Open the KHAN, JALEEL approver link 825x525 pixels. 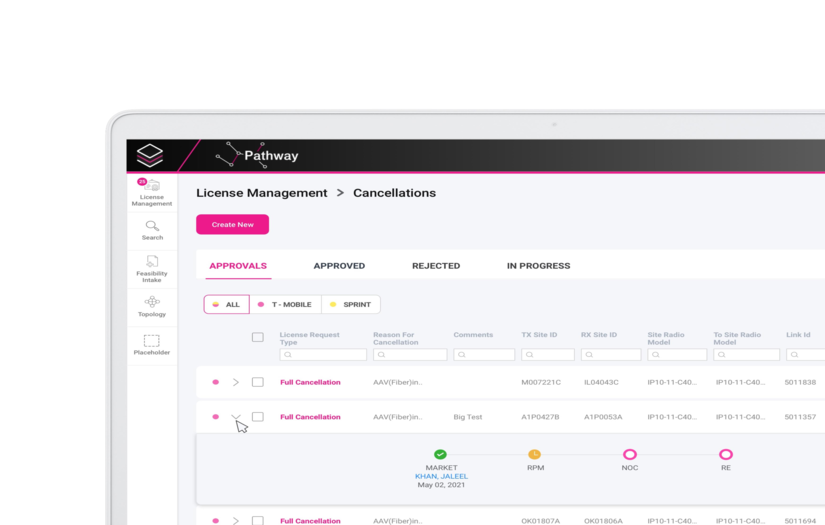coord(441,476)
